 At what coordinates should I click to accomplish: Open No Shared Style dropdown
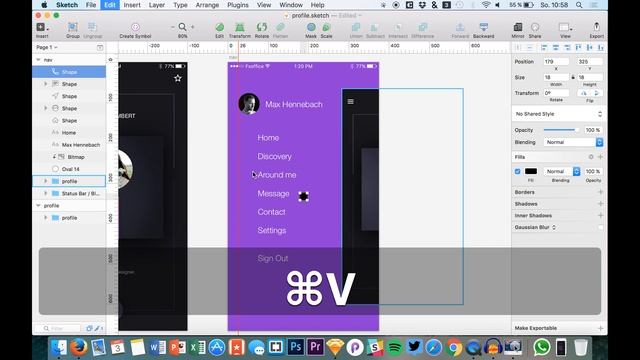click(558, 114)
